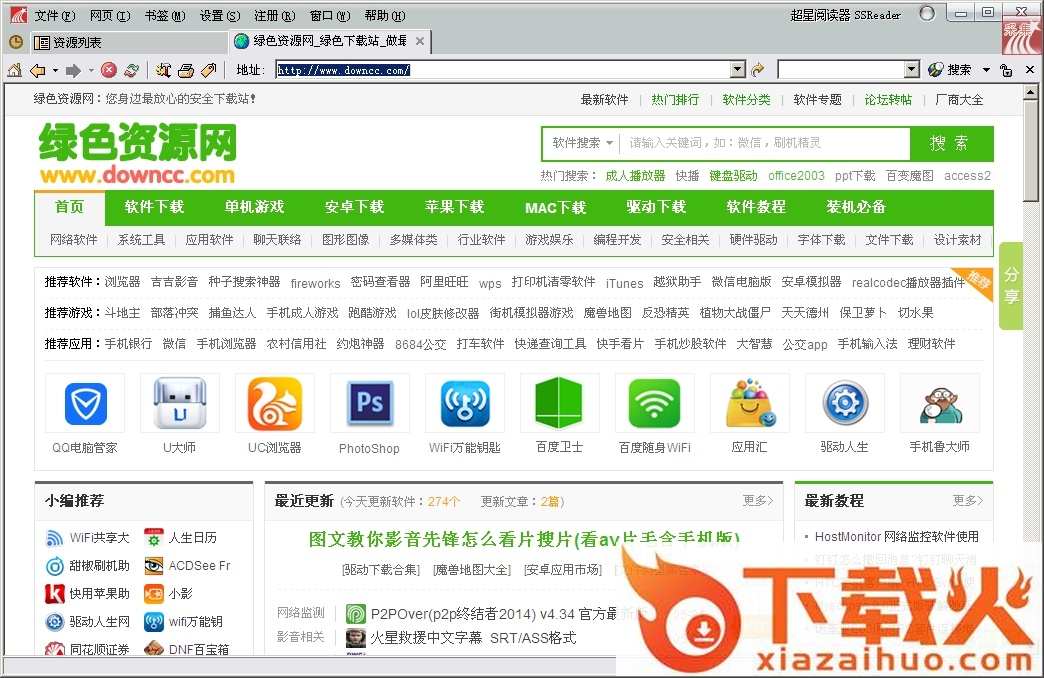Open UC浏览器 app icon
Image resolution: width=1044 pixels, height=678 pixels.
275,403
